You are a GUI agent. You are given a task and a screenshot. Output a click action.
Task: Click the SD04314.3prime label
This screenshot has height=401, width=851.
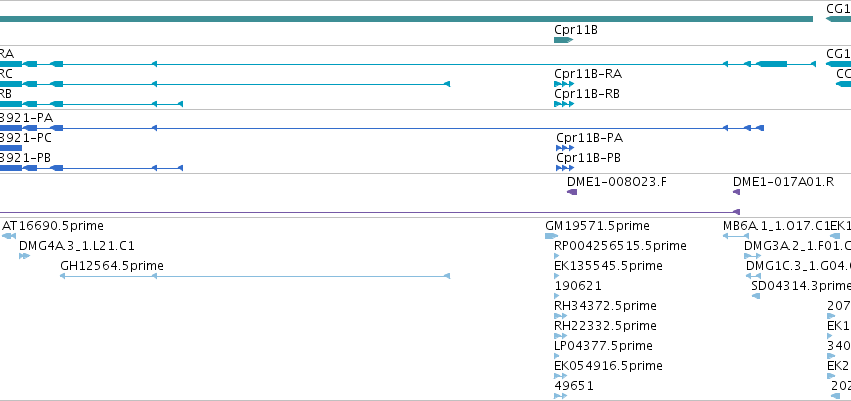click(x=801, y=286)
